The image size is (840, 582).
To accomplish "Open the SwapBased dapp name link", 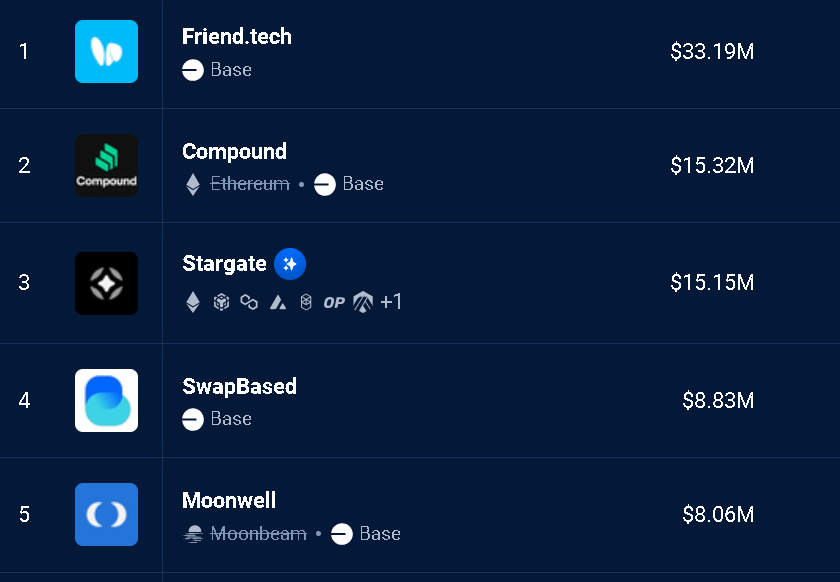I will pyautogui.click(x=239, y=386).
